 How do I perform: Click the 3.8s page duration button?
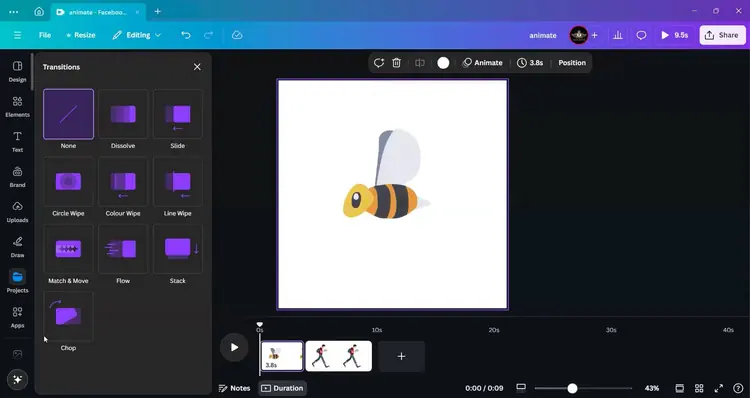[x=530, y=63]
